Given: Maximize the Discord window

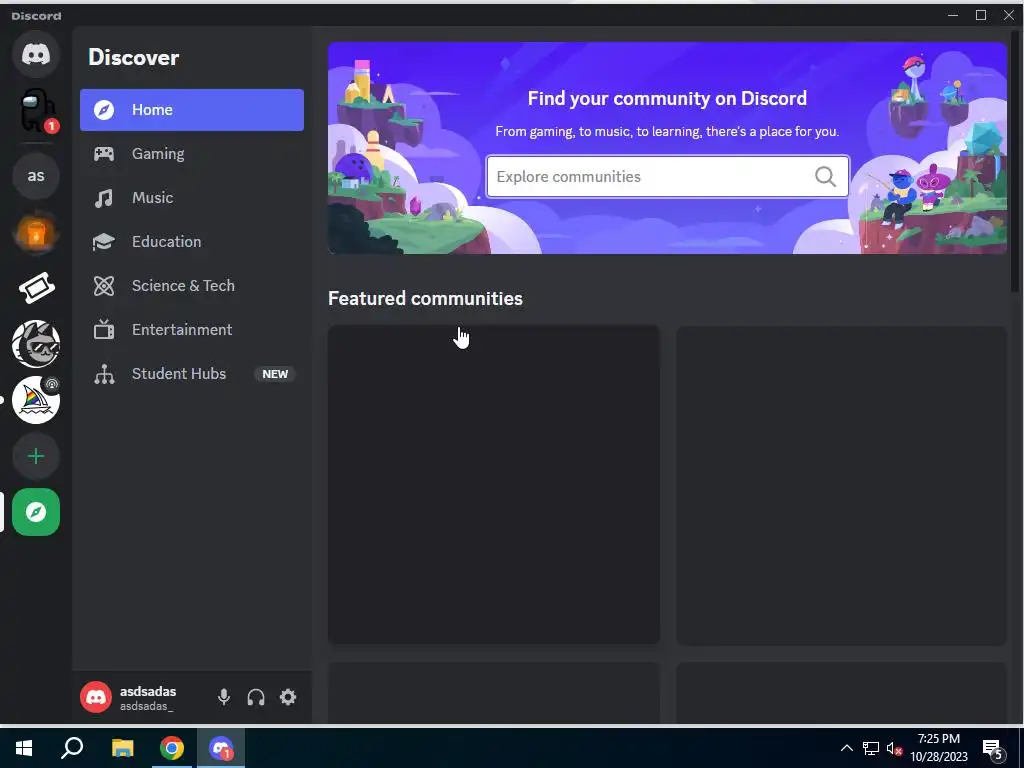Looking at the screenshot, I should coord(981,15).
